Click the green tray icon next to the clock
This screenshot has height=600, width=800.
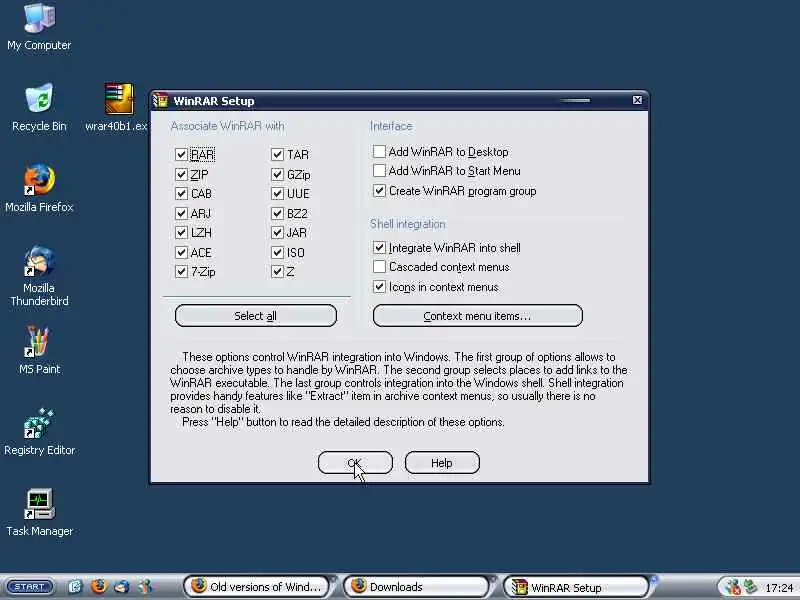coord(750,587)
